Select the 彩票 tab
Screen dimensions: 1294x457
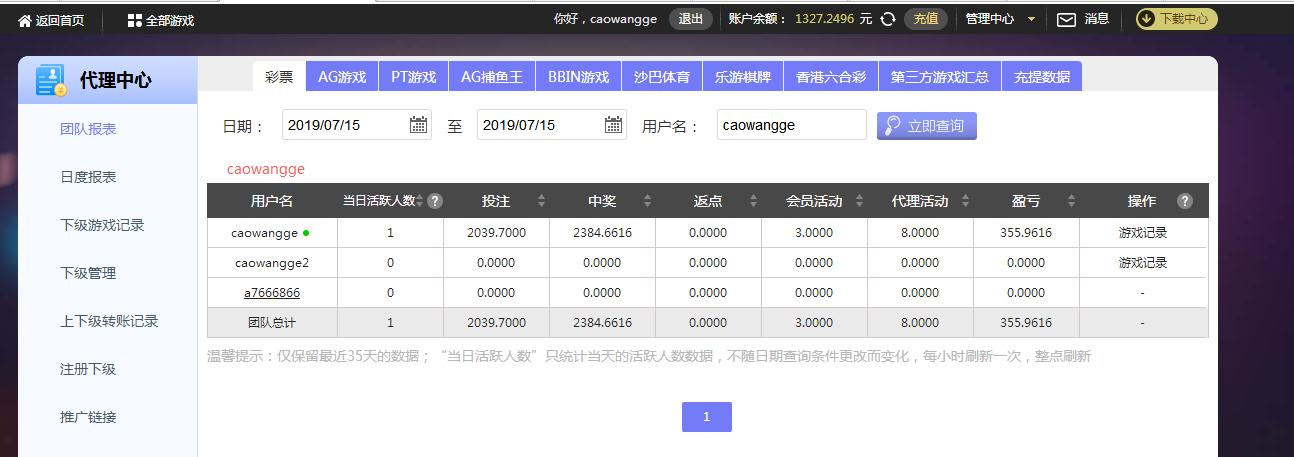279,77
